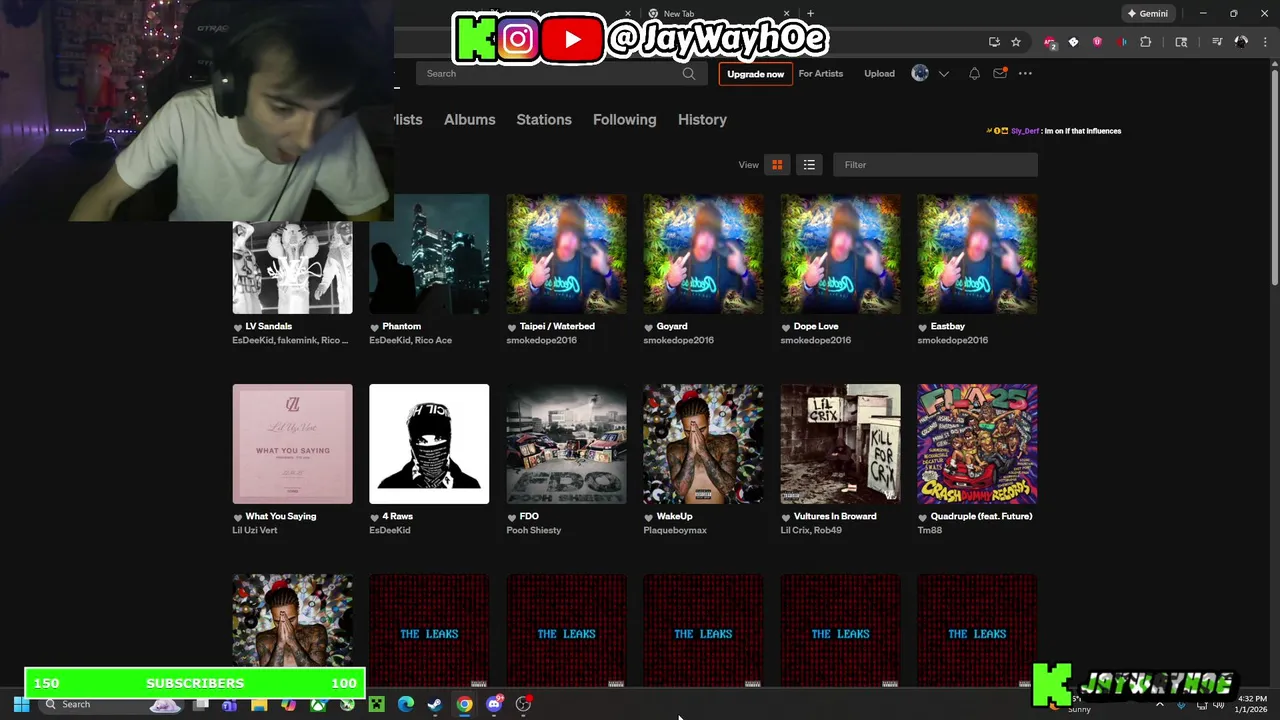The image size is (1280, 720).
Task: Open the Chrome extensions puzzle icon
Action: (1146, 42)
